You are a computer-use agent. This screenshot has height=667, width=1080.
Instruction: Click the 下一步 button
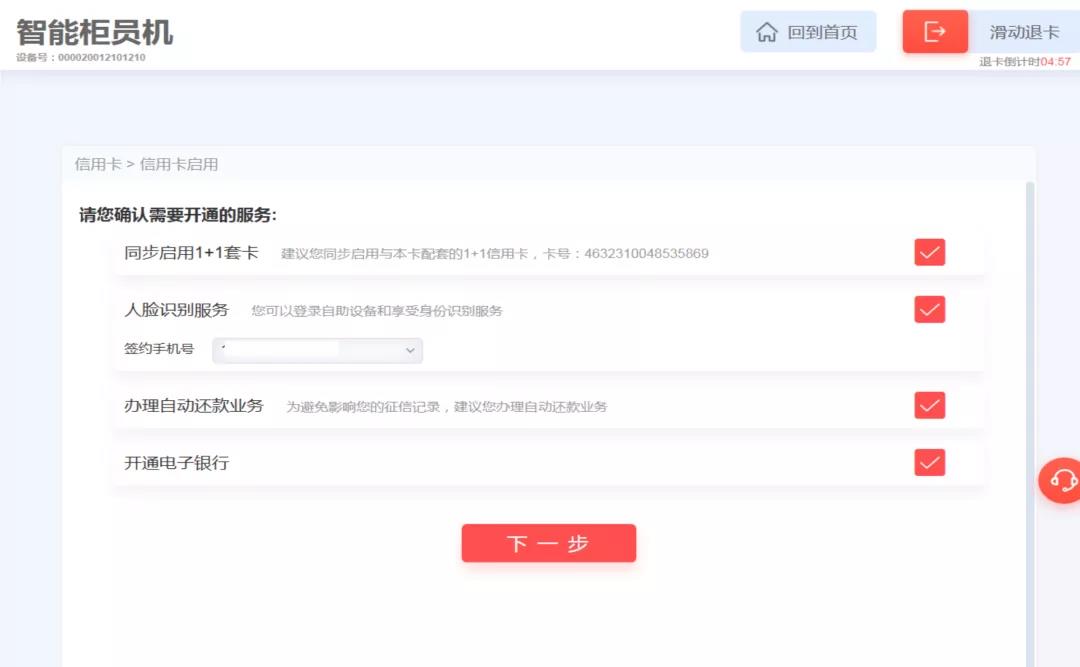pos(548,544)
